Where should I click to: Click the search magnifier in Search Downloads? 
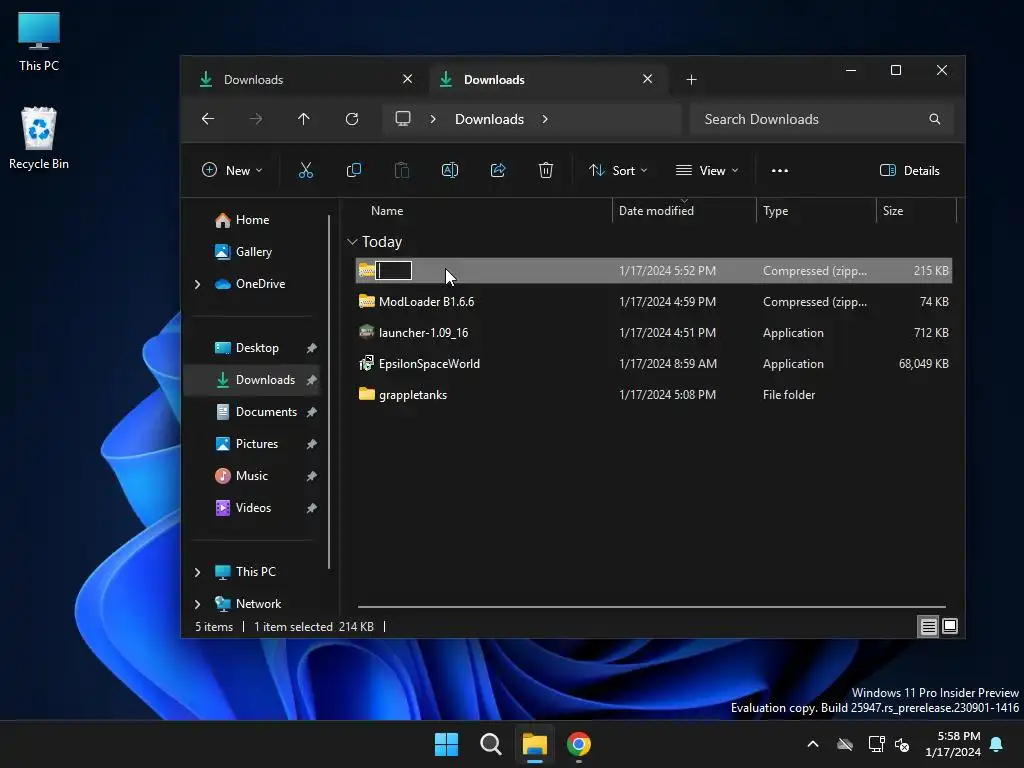click(935, 119)
